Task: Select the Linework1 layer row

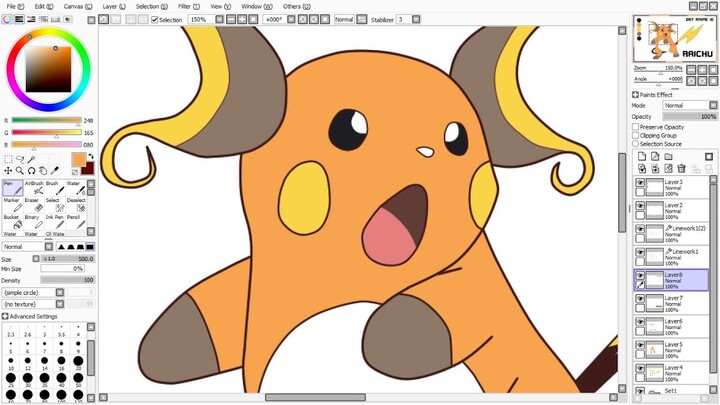Action: click(671, 257)
